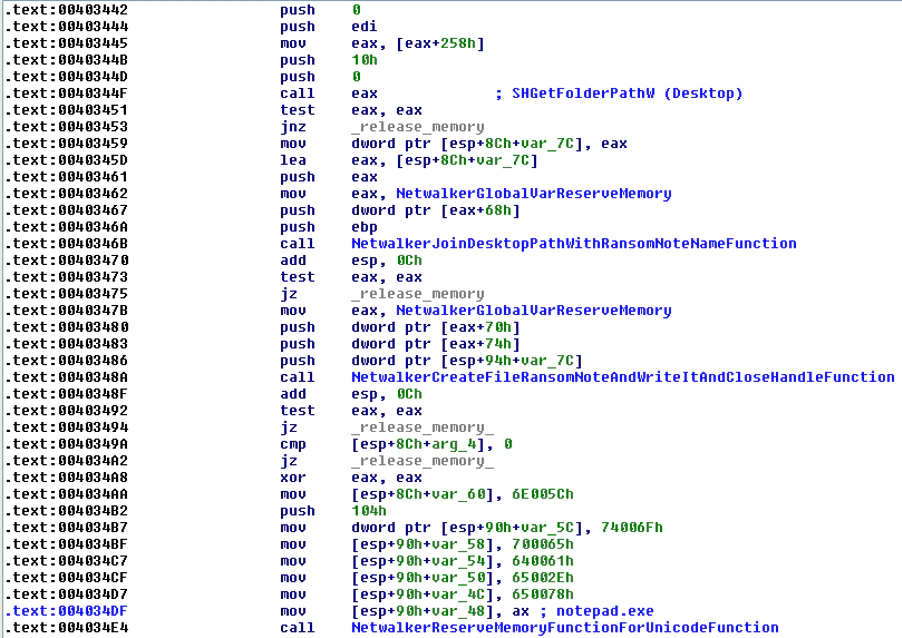Click add esp, 0Ch at 0040348F
The image size is (902, 638).
pyautogui.click(x=387, y=394)
